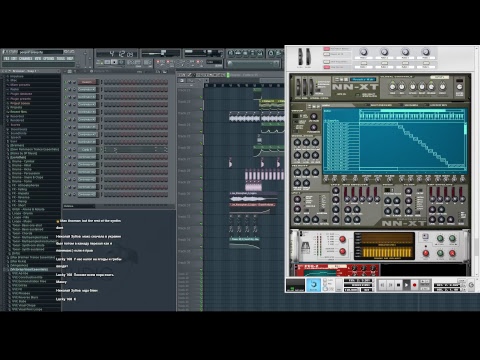This screenshot has height=360, width=480.
Task: Expand Mixer presets folder in FL browser
Action: point(20,85)
